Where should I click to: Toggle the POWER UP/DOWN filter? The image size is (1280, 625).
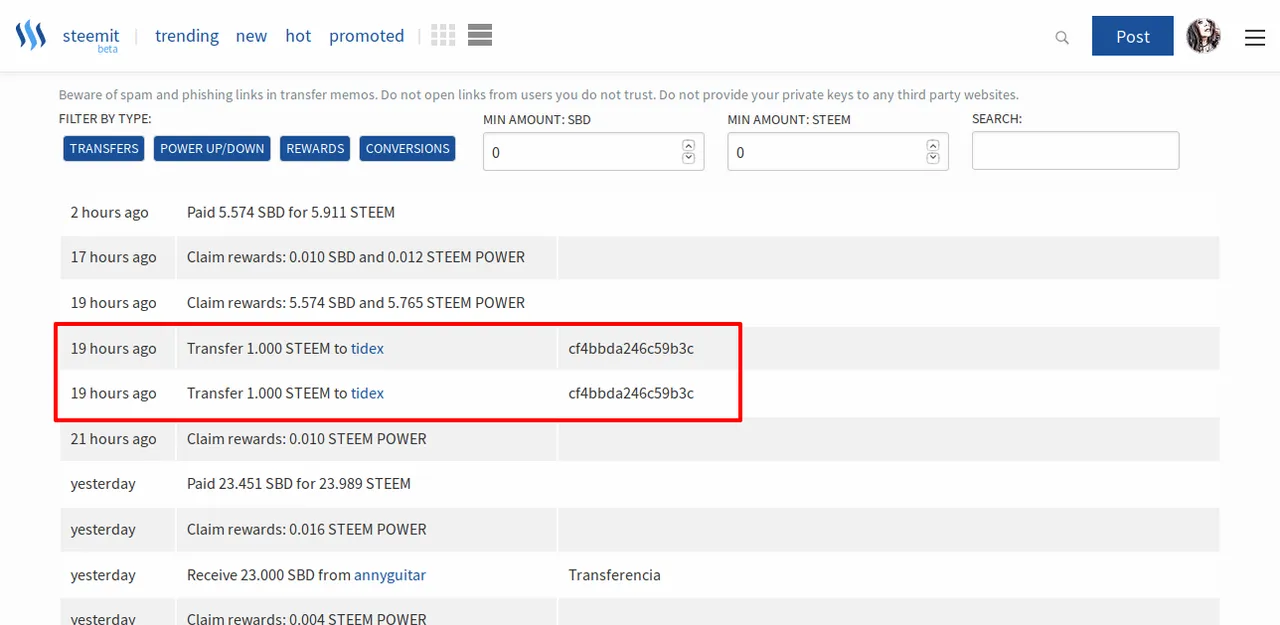[212, 148]
